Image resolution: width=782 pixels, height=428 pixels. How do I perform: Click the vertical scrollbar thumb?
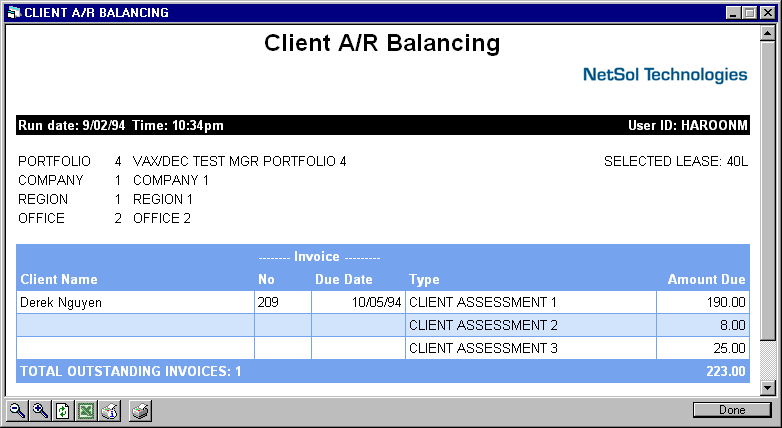pyautogui.click(x=768, y=191)
